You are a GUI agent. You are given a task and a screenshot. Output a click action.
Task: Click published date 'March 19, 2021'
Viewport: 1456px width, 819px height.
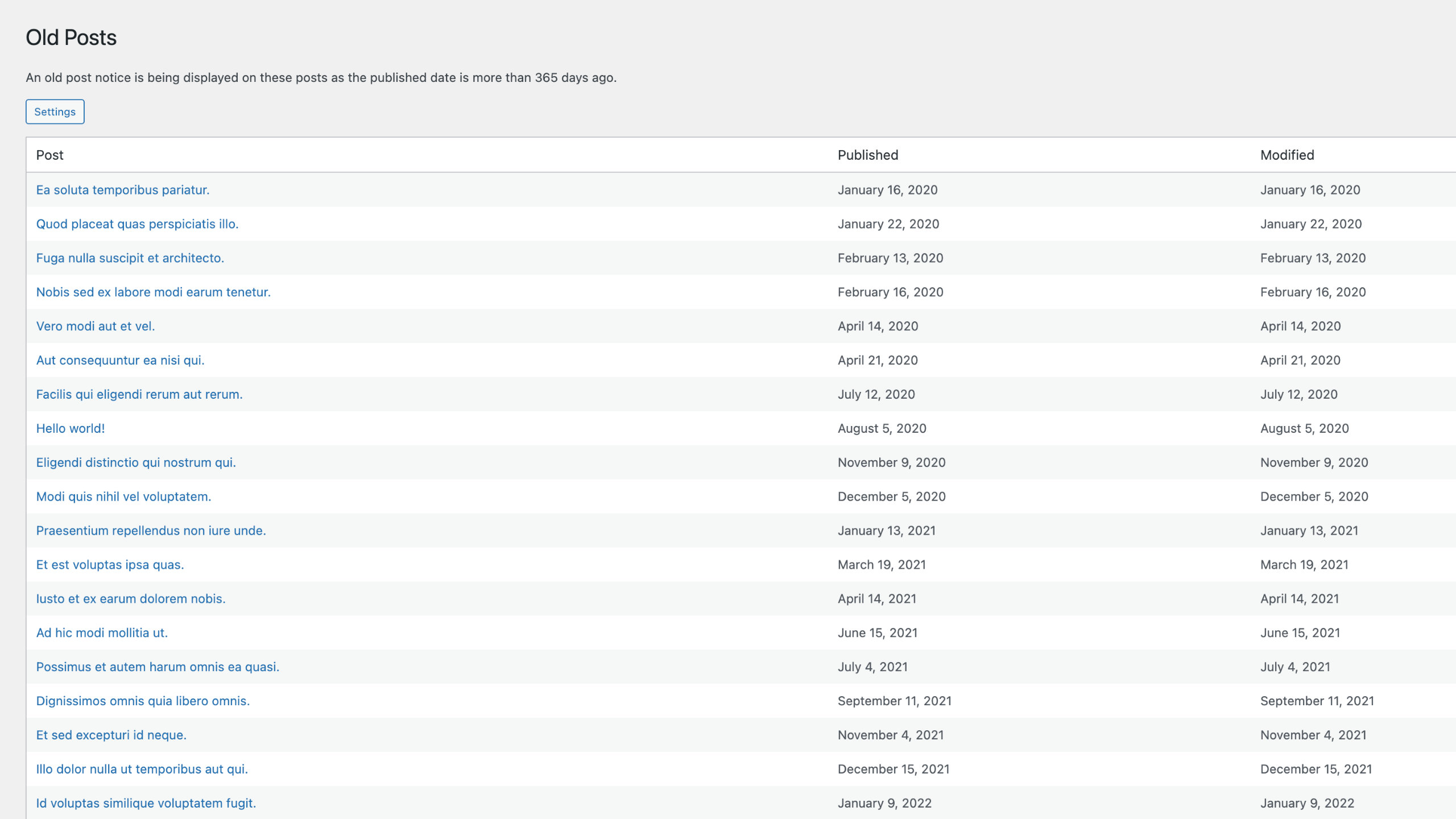882,565
